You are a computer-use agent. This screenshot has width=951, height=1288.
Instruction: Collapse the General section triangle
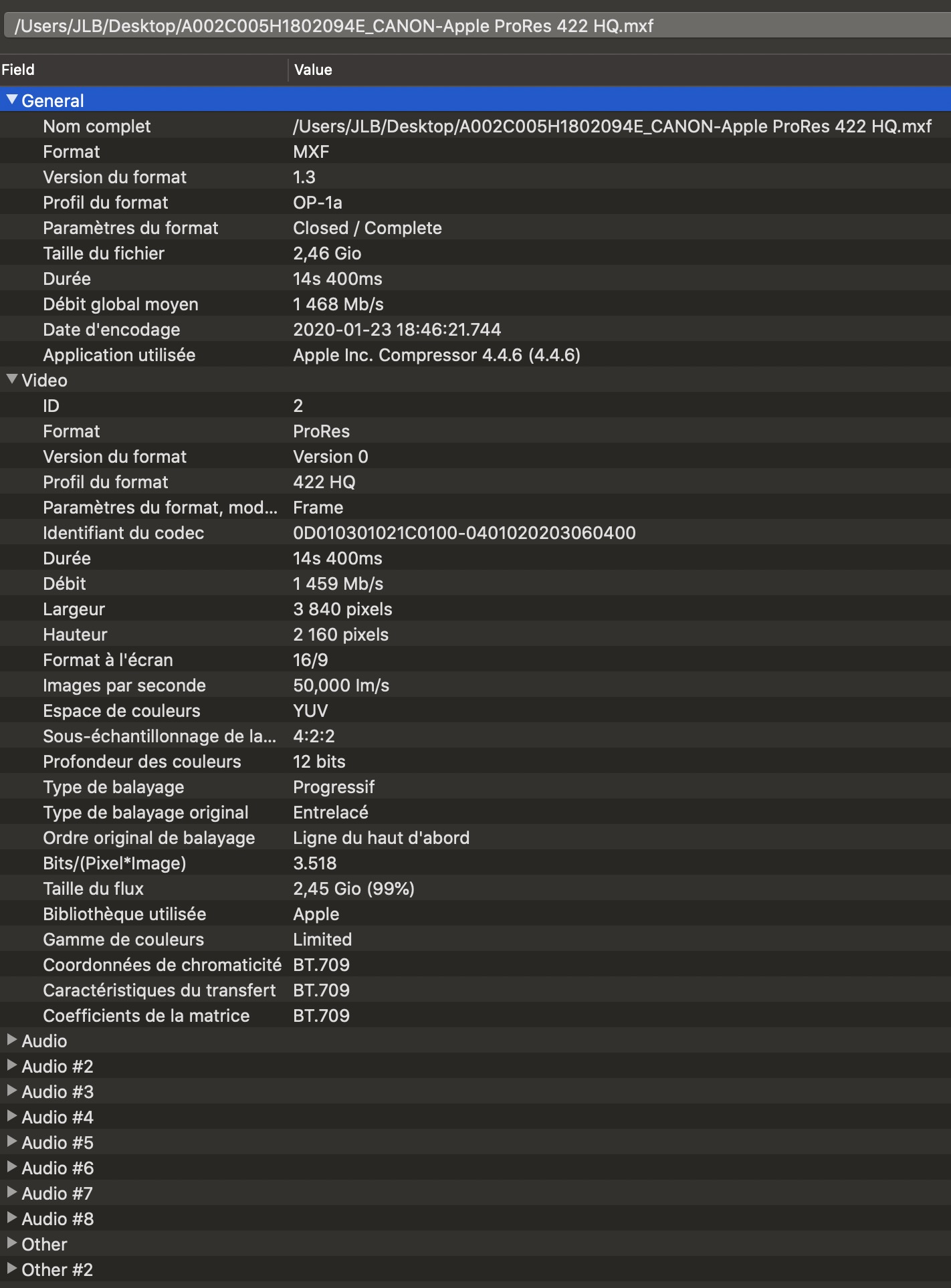[x=11, y=100]
